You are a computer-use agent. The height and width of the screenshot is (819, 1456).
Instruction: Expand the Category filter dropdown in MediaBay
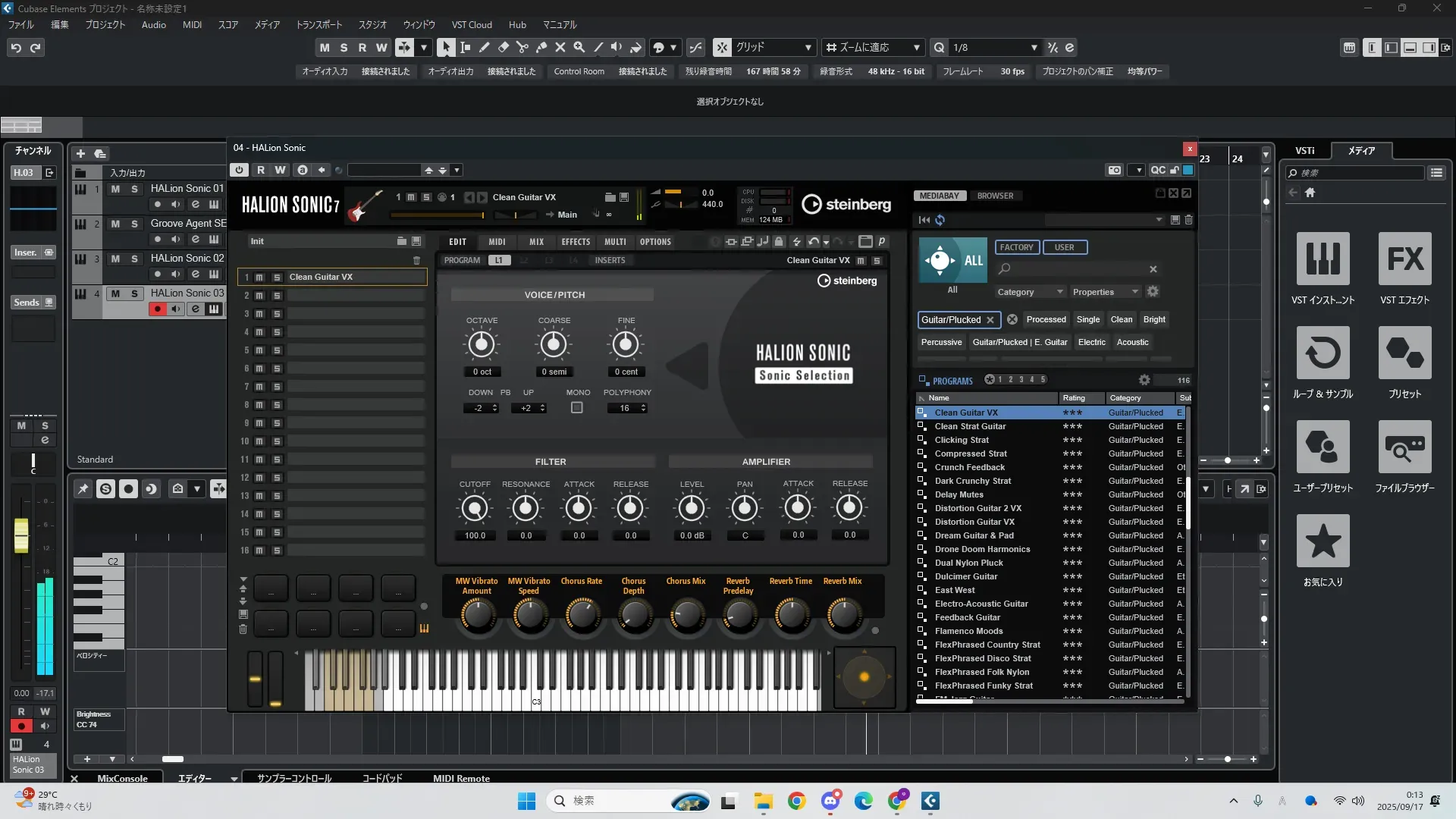tap(1059, 292)
